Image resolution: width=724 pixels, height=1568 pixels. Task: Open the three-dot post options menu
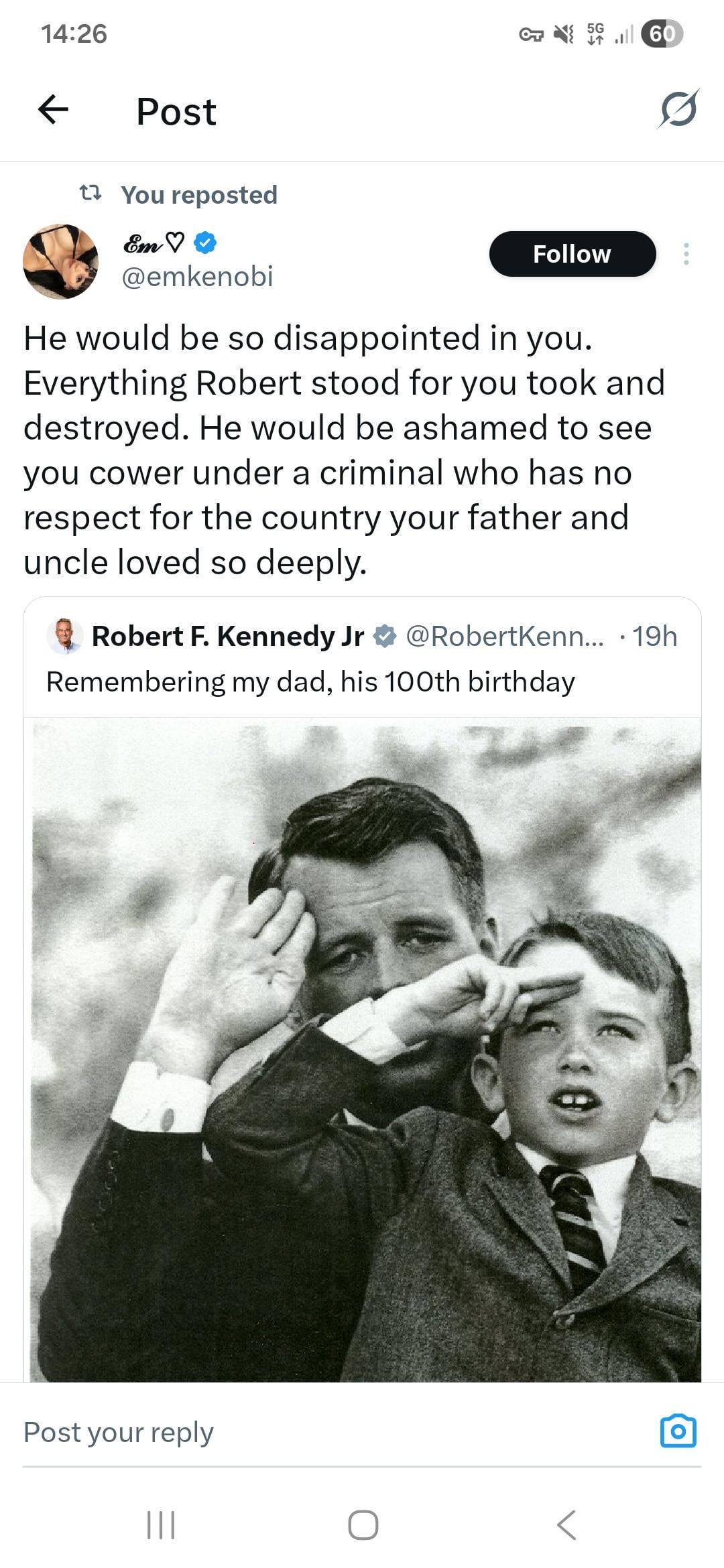[686, 254]
